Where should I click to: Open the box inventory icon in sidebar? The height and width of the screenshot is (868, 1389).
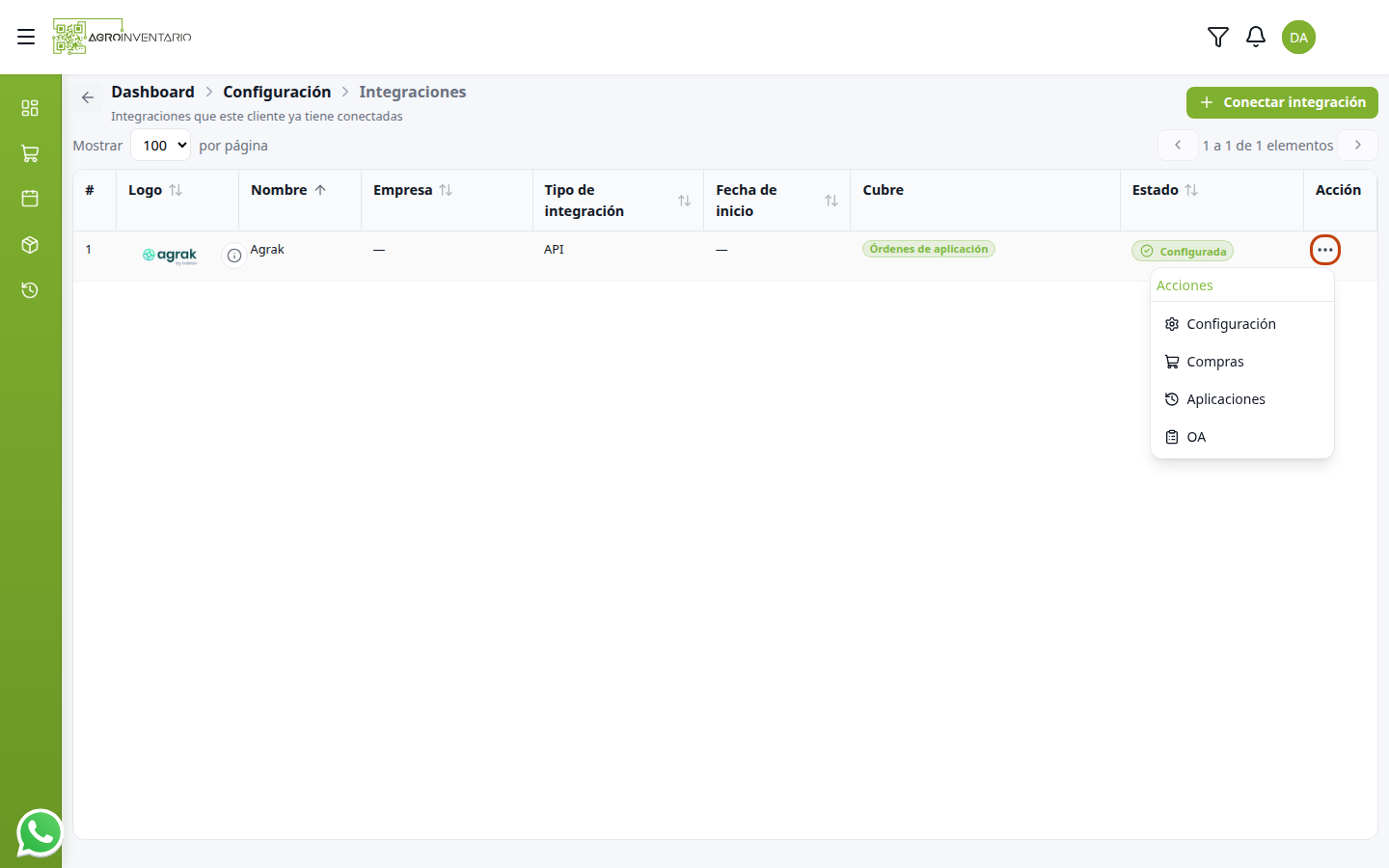(30, 245)
